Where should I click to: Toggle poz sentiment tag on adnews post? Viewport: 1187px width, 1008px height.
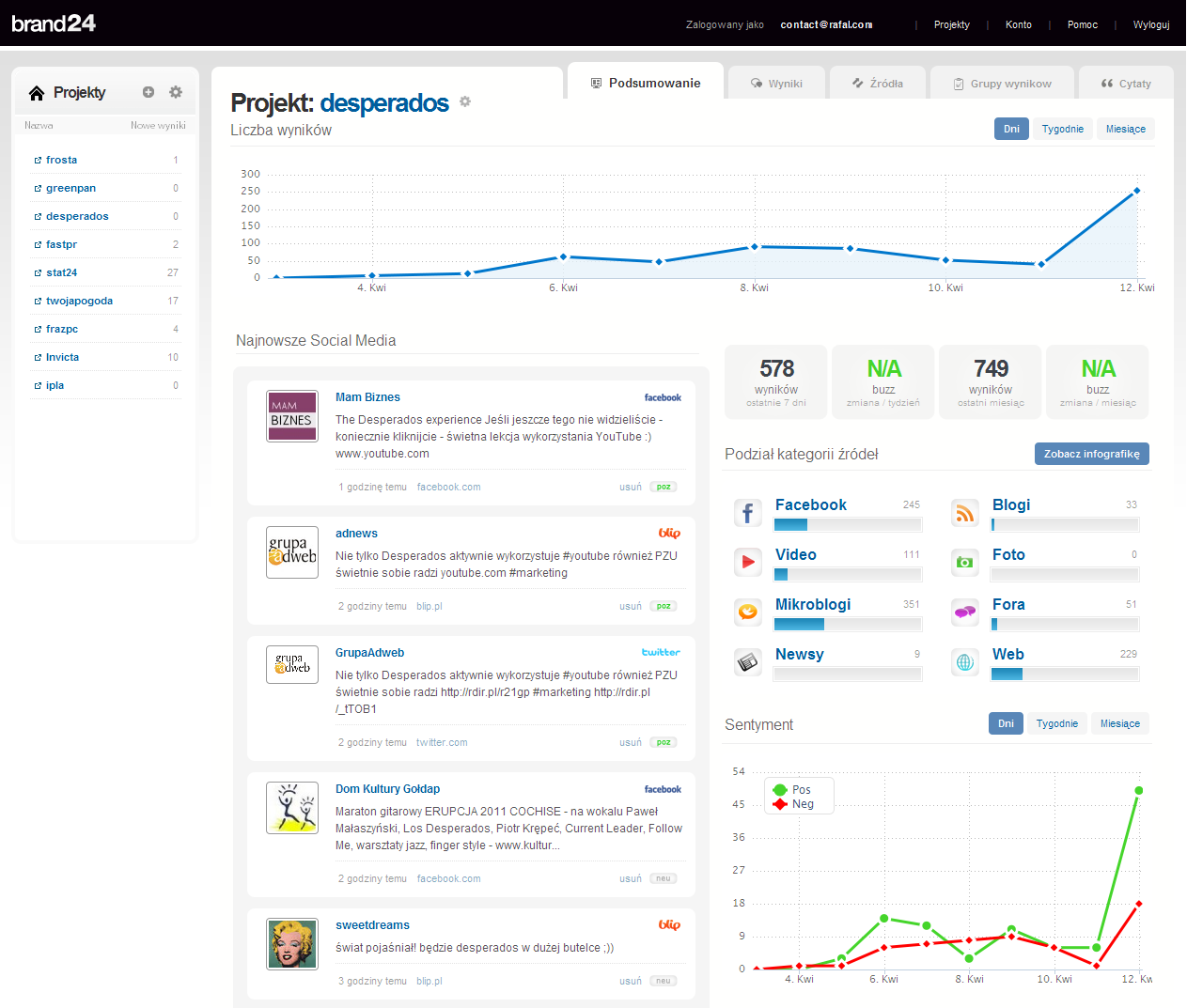[x=664, y=606]
